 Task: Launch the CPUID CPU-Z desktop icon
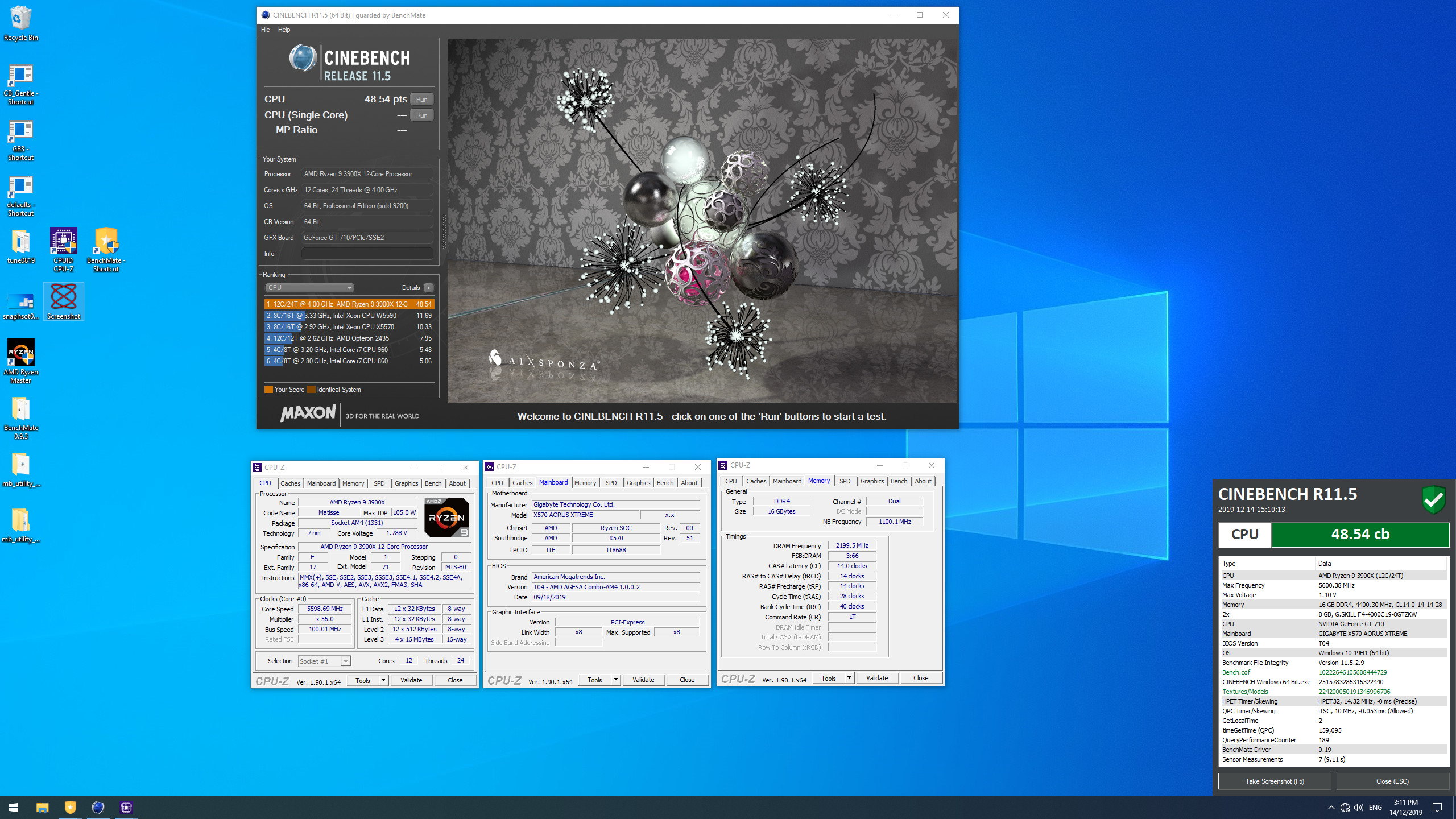64,250
